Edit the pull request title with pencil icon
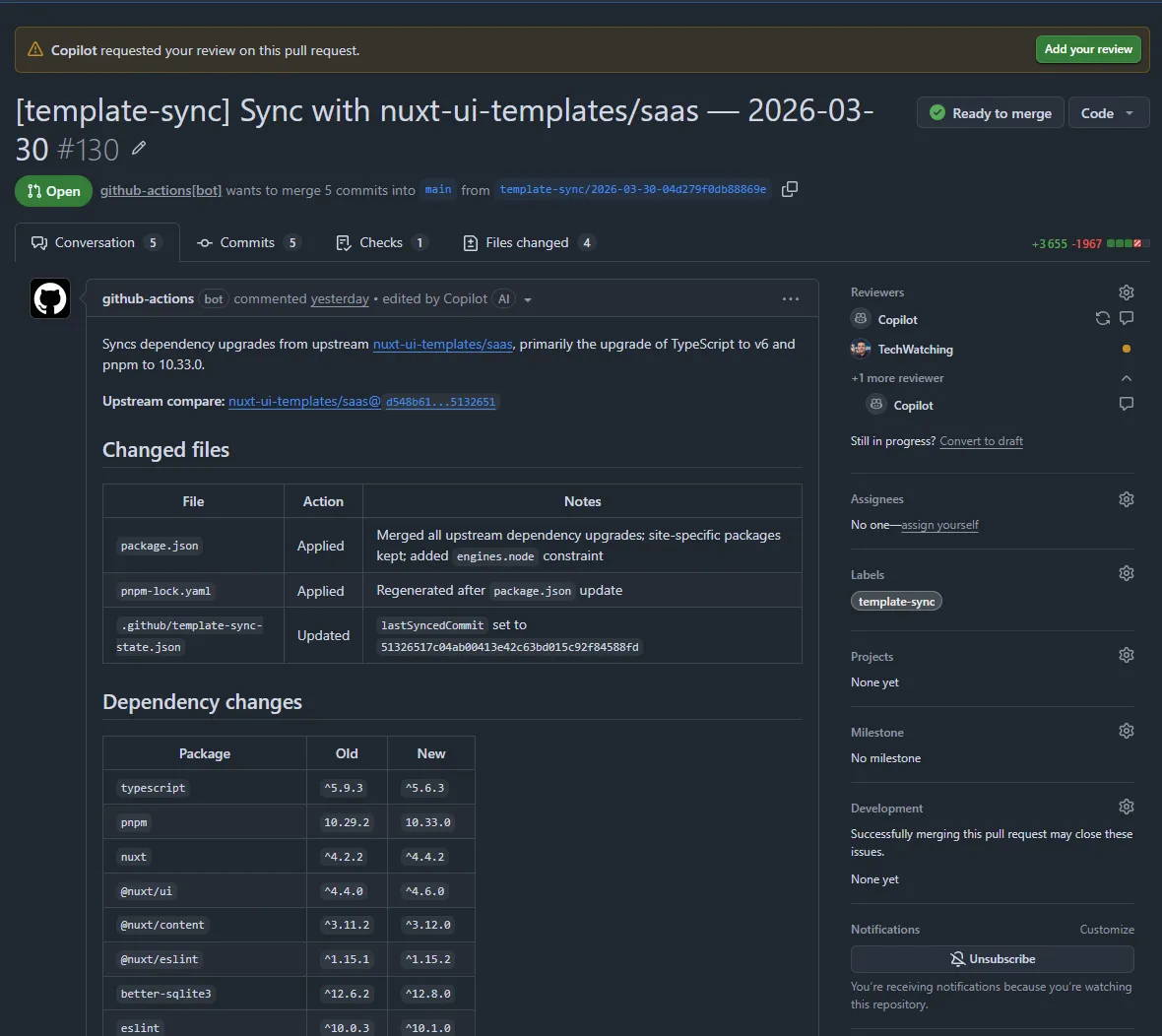This screenshot has width=1162, height=1036. pos(139,148)
